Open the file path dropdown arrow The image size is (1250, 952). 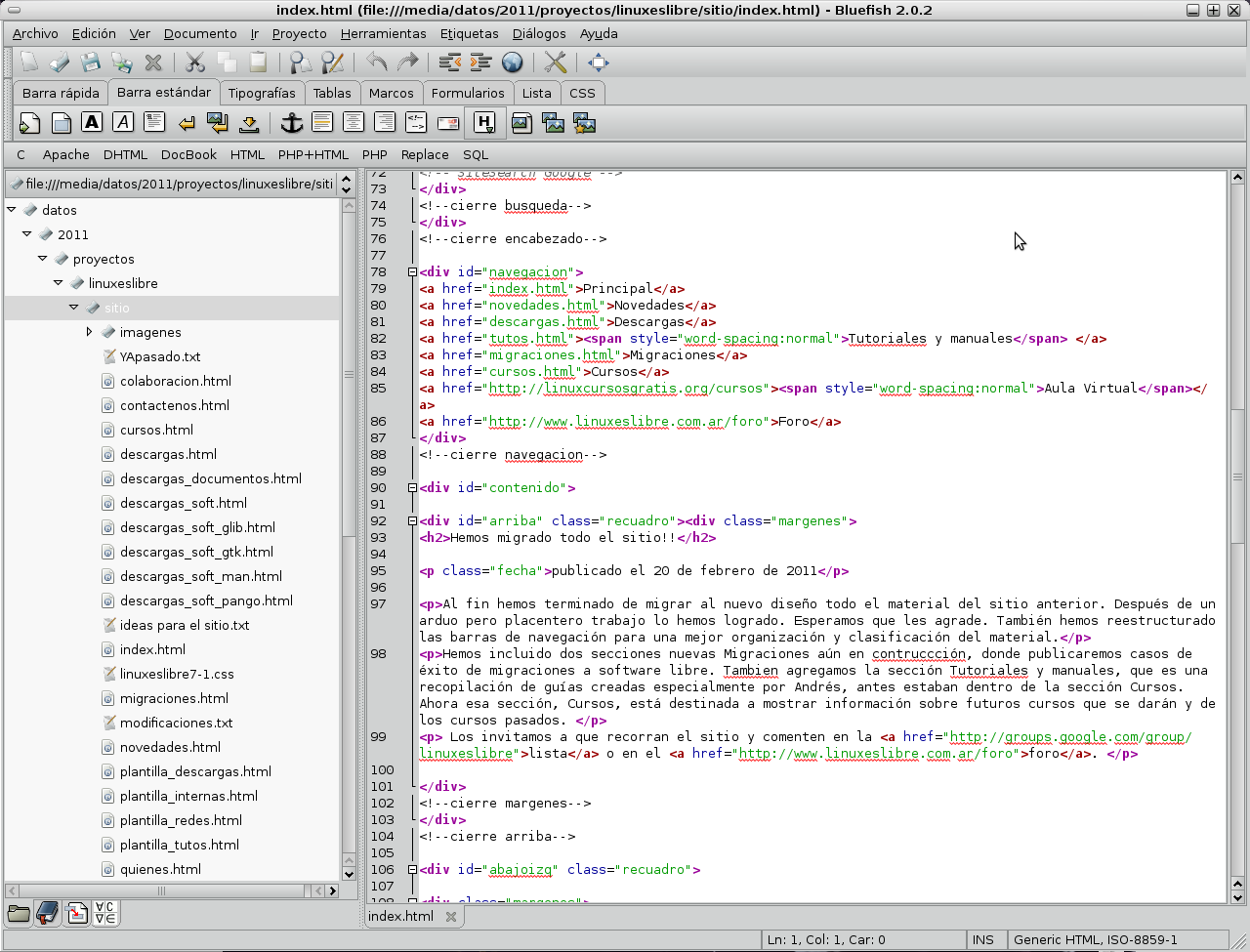348,183
